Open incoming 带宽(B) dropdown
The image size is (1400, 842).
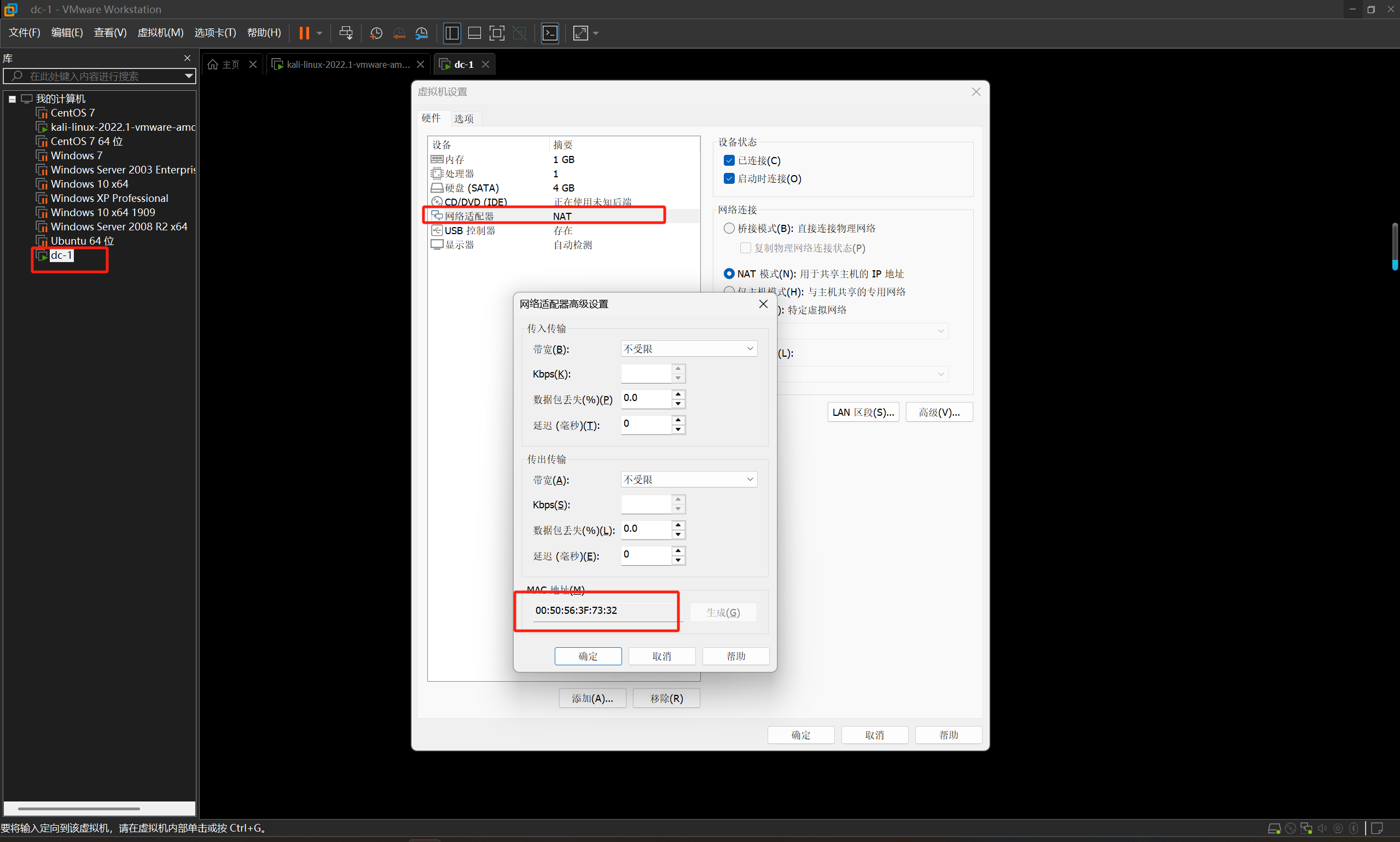coord(689,349)
